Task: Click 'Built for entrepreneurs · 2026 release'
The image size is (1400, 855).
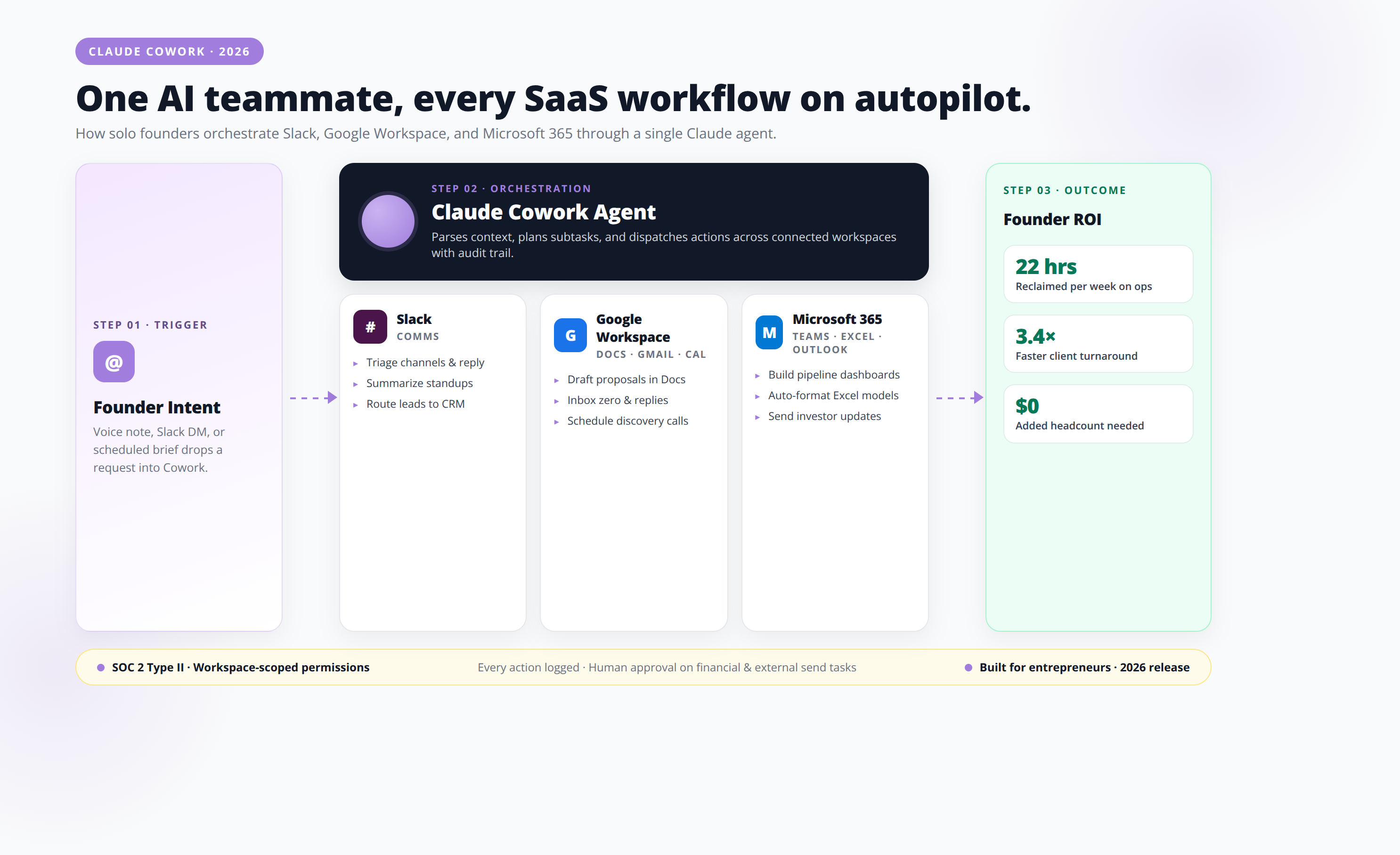Action: click(x=1084, y=667)
